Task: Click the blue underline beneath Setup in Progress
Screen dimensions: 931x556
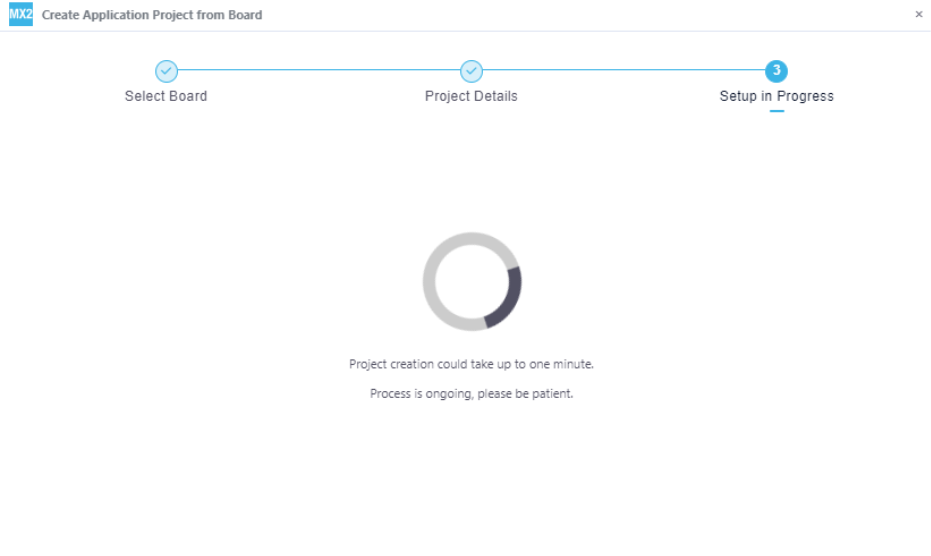Action: pos(777,111)
